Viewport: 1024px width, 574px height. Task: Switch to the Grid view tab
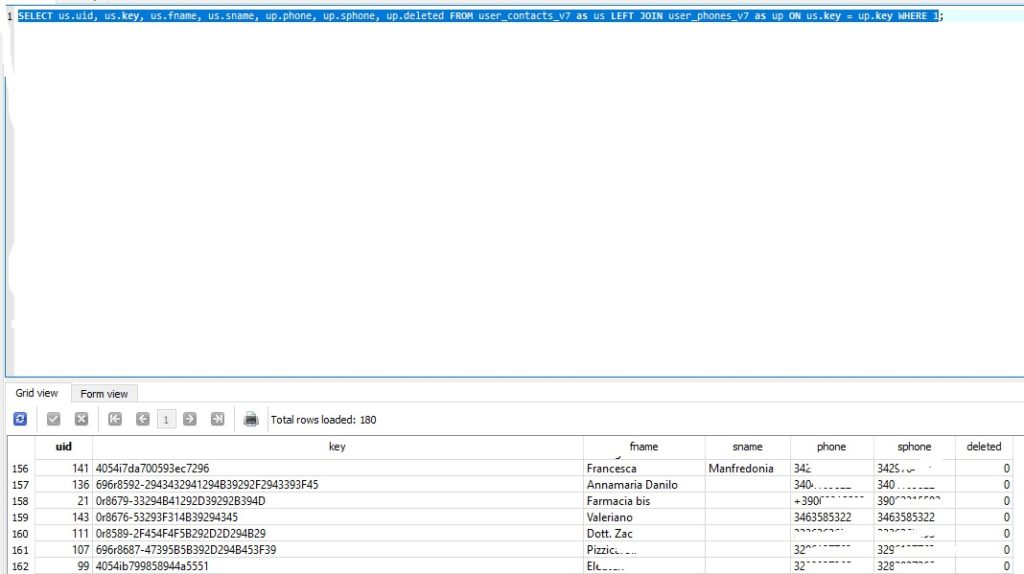(x=37, y=393)
